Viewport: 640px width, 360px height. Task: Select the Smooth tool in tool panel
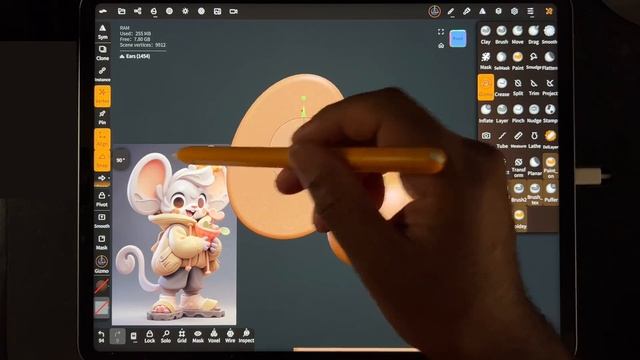pyautogui.click(x=549, y=35)
